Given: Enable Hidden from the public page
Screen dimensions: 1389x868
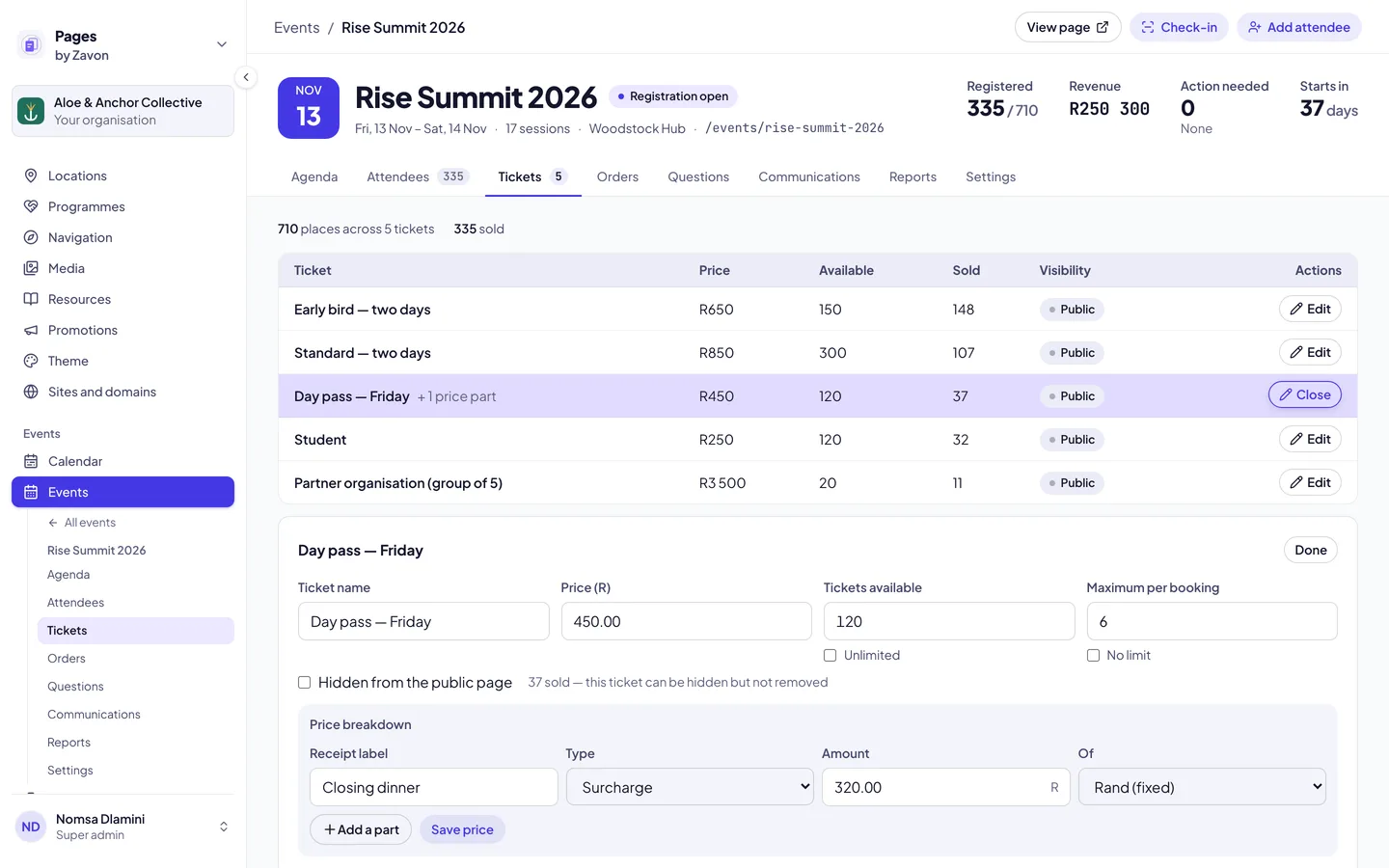Looking at the screenshot, I should pyautogui.click(x=304, y=682).
